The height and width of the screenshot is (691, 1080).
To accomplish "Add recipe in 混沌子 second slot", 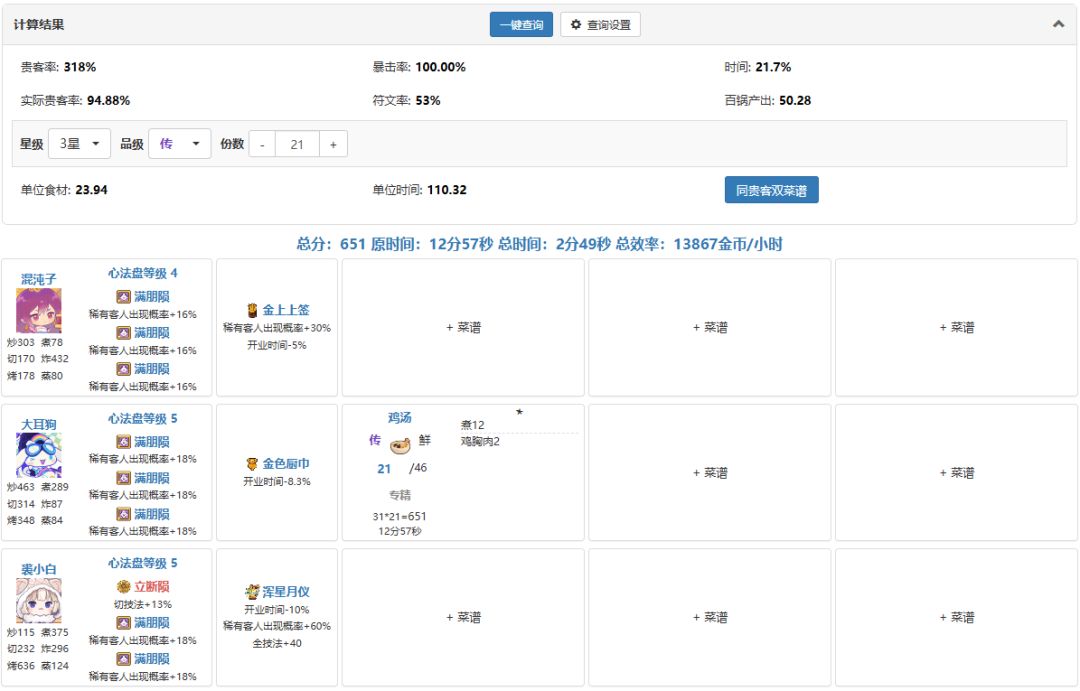I will [709, 327].
